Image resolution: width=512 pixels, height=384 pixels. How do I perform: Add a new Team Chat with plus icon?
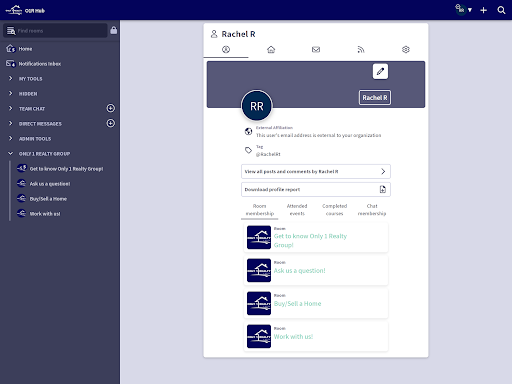111,108
